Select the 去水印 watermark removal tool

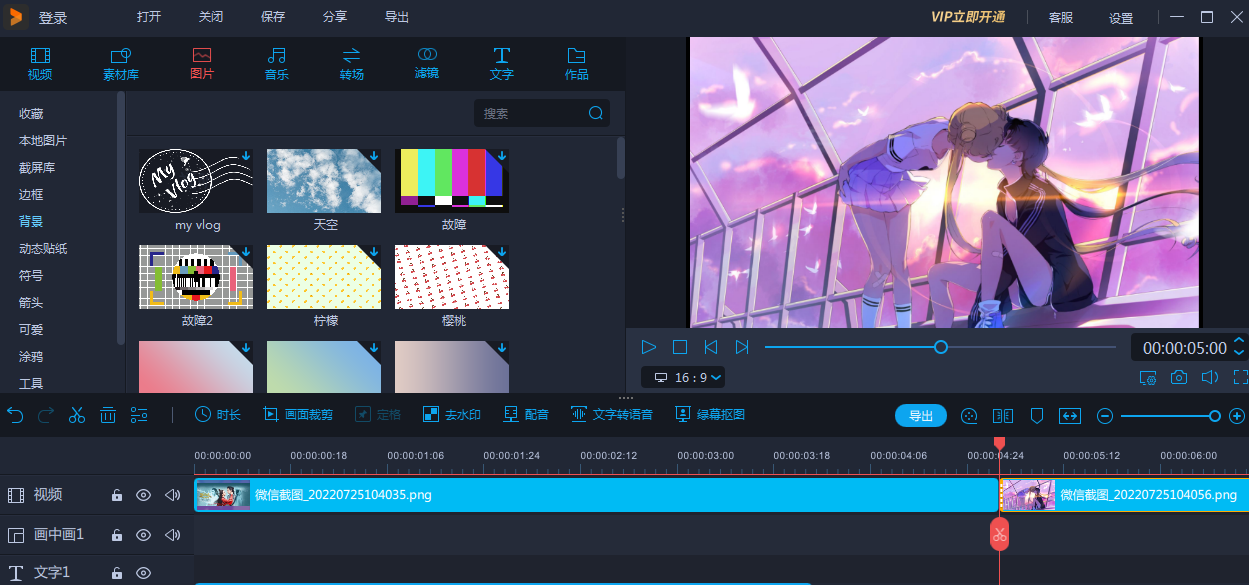[x=452, y=414]
